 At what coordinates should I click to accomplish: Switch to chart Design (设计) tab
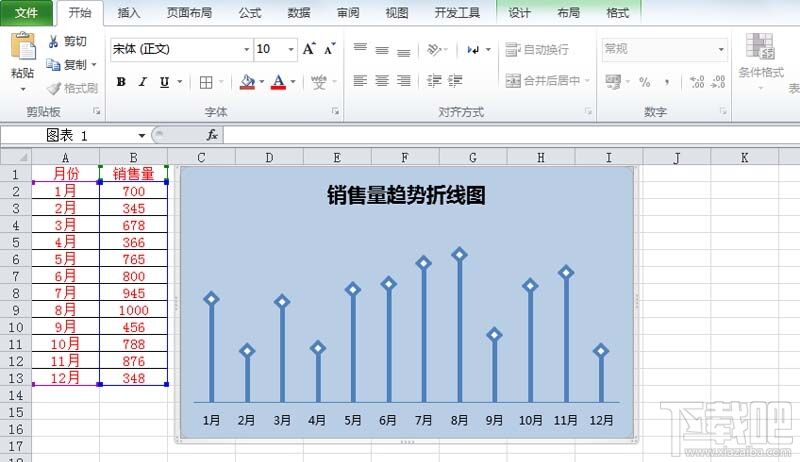519,13
